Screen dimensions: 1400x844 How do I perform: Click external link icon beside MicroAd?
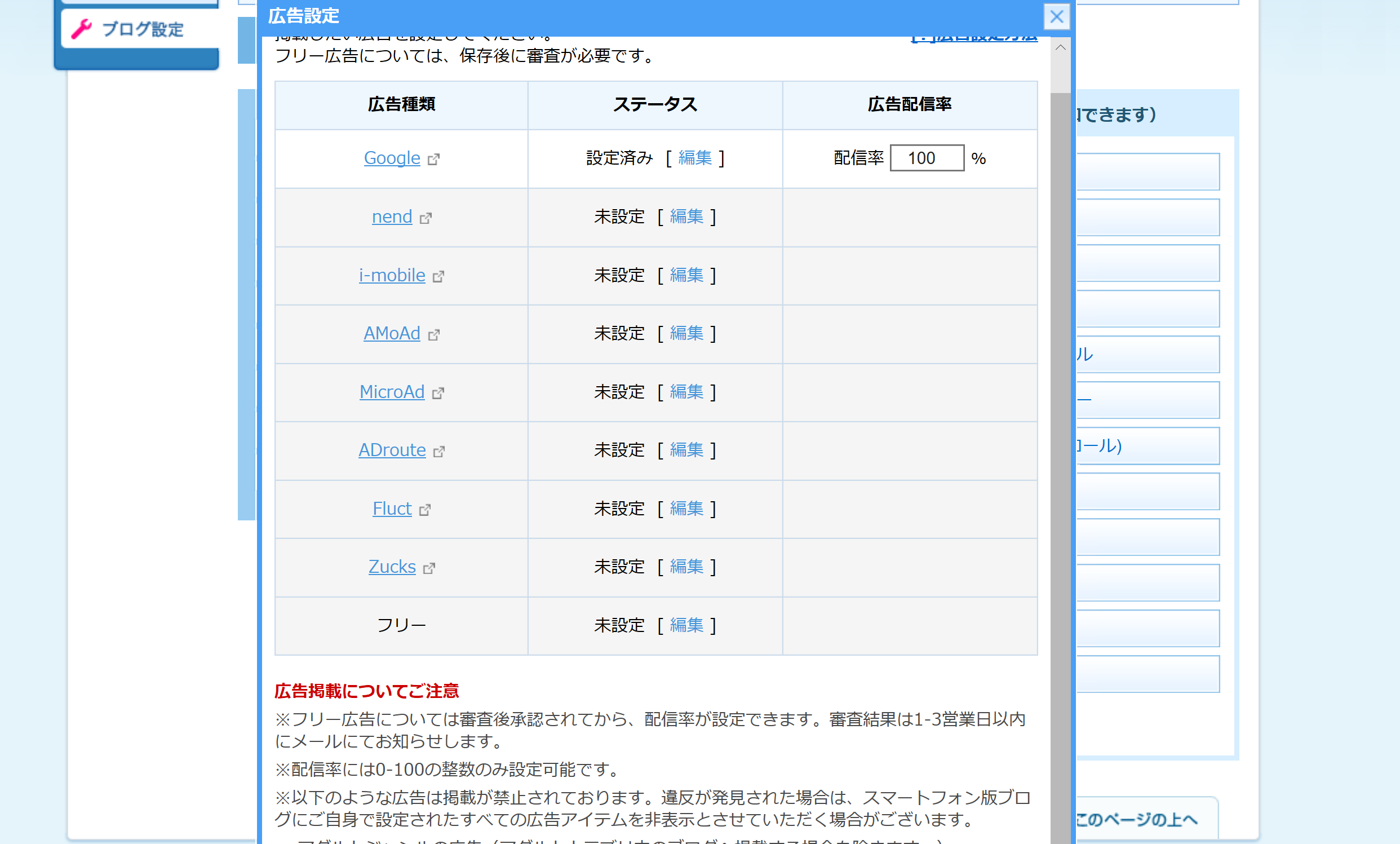coord(437,394)
